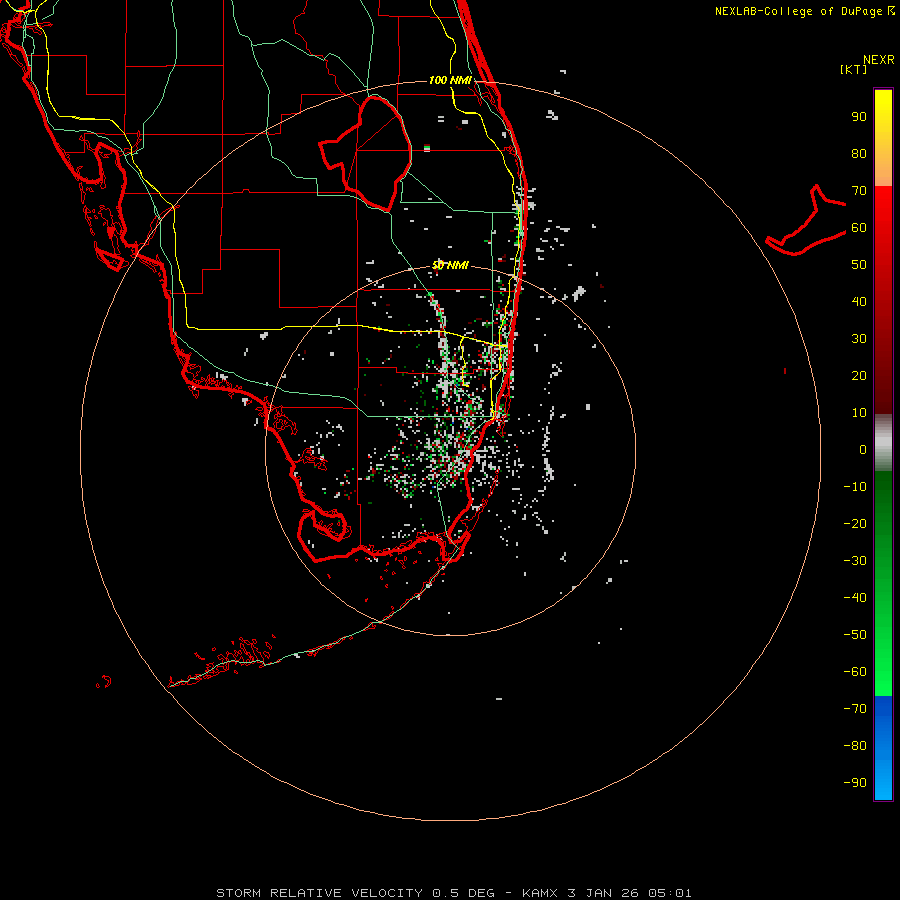Click the positive 20 scale label
The height and width of the screenshot is (900, 900).
pos(859,375)
